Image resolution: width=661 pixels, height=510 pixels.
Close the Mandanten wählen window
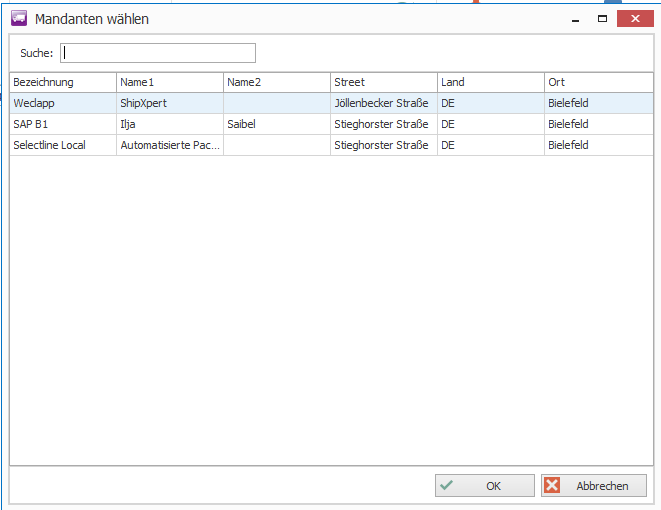click(x=635, y=19)
